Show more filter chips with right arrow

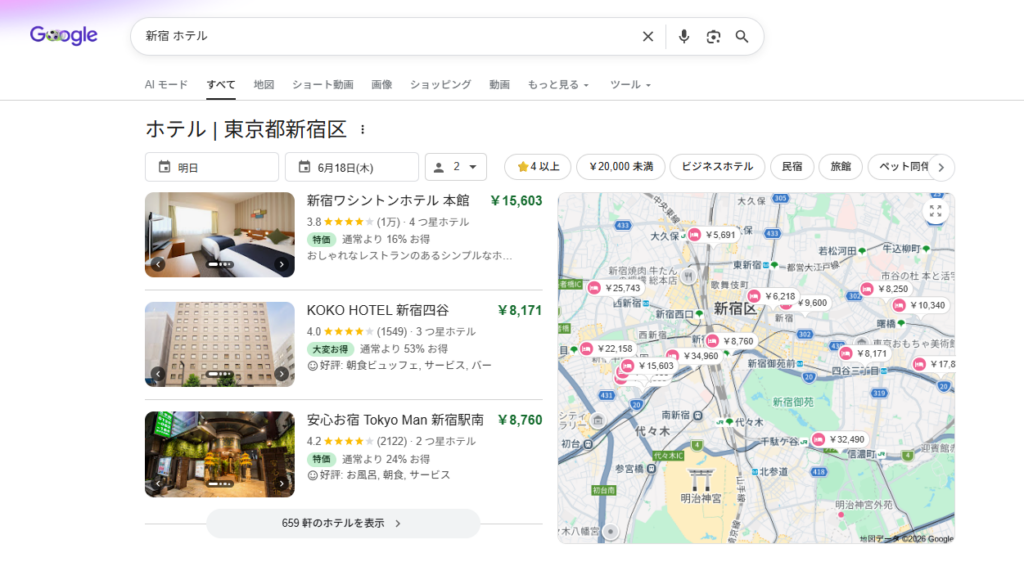[941, 167]
